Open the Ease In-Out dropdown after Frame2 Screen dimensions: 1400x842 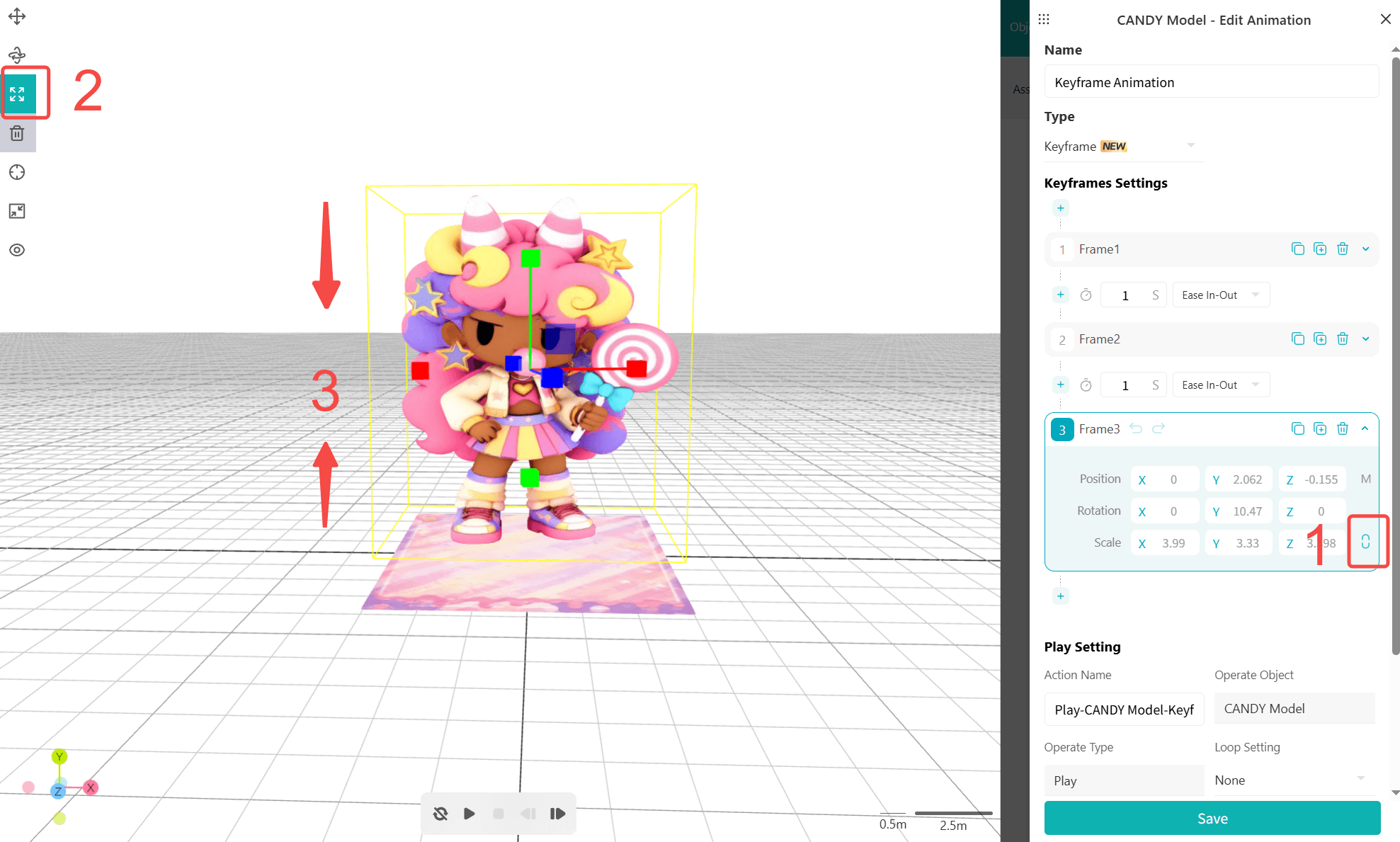coord(1221,385)
